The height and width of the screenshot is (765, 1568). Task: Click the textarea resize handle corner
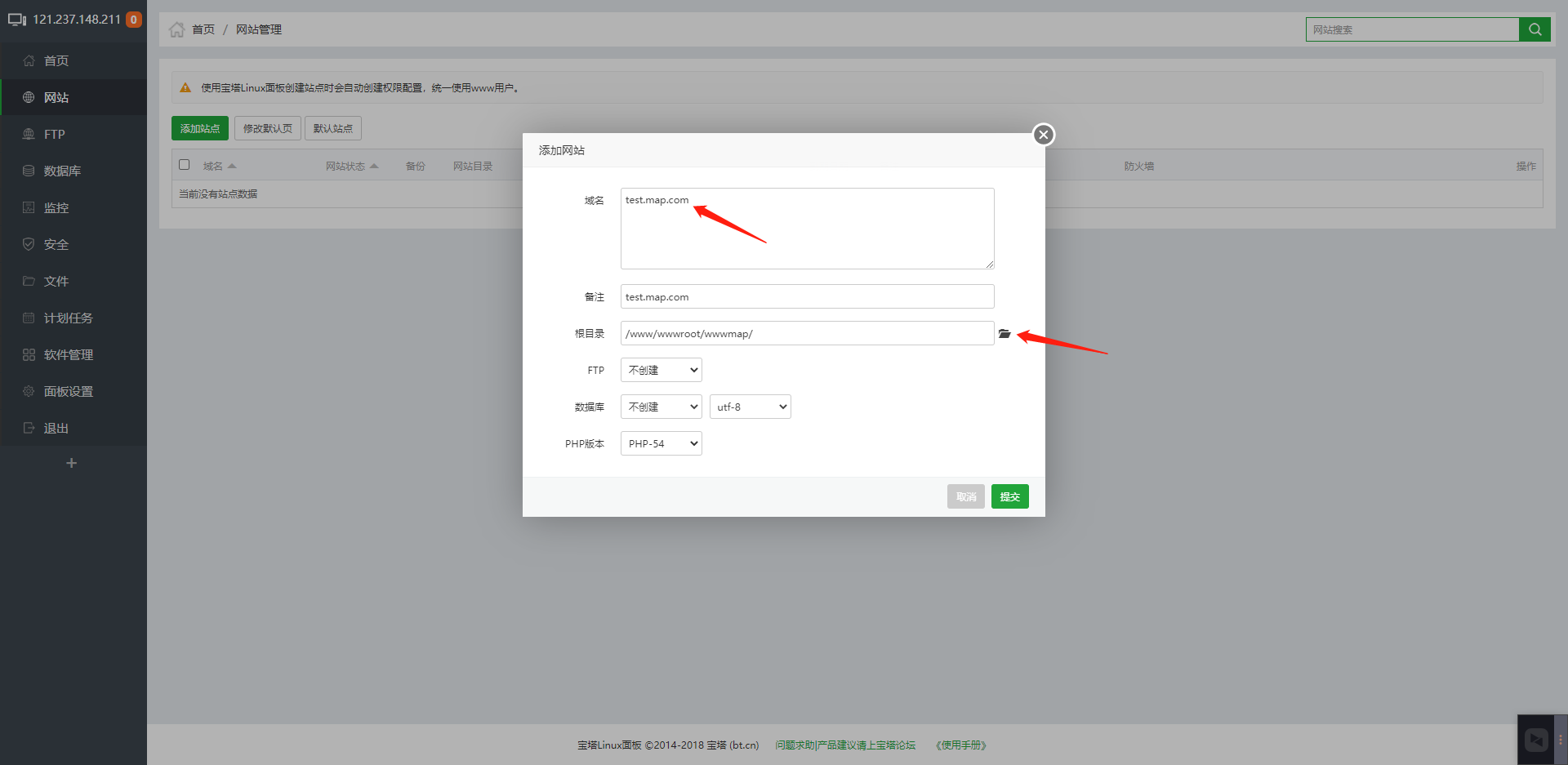(x=989, y=264)
